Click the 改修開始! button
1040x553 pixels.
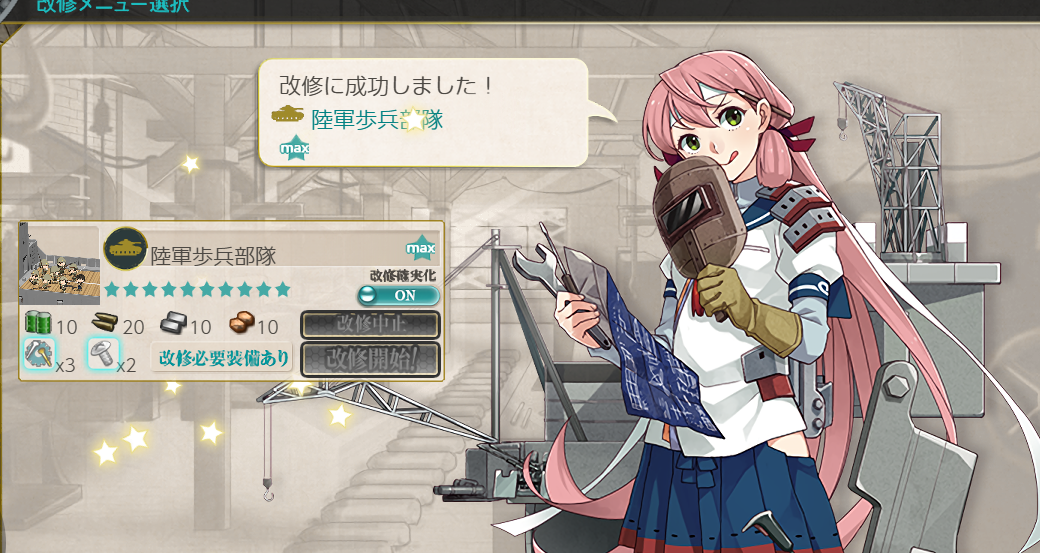(370, 359)
